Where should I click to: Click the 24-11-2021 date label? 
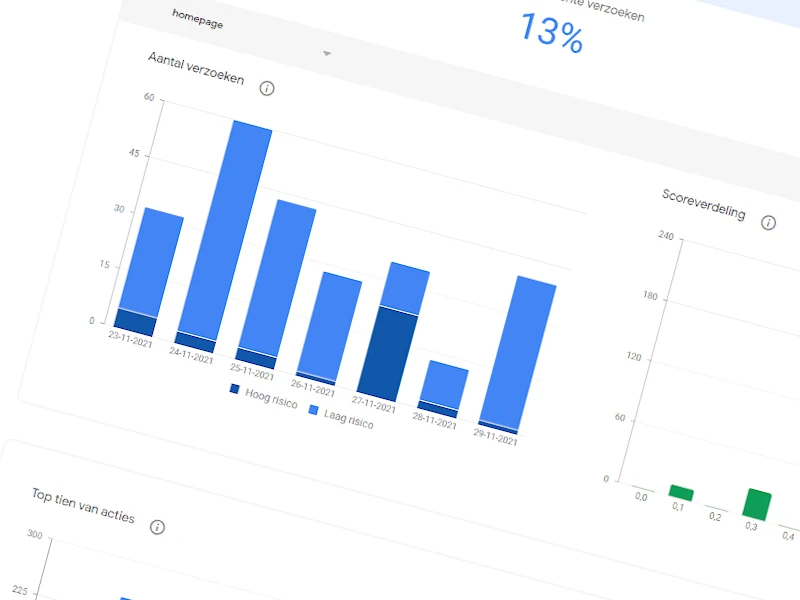point(191,356)
